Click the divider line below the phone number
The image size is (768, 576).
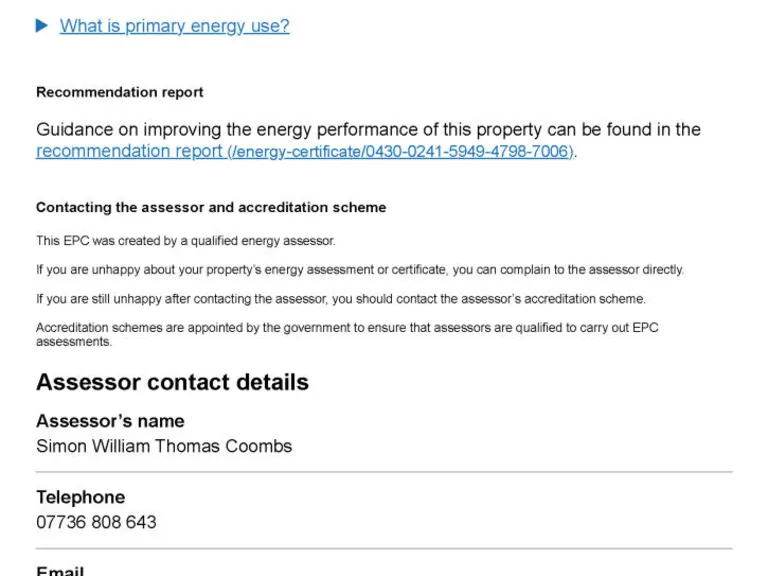(x=384, y=548)
